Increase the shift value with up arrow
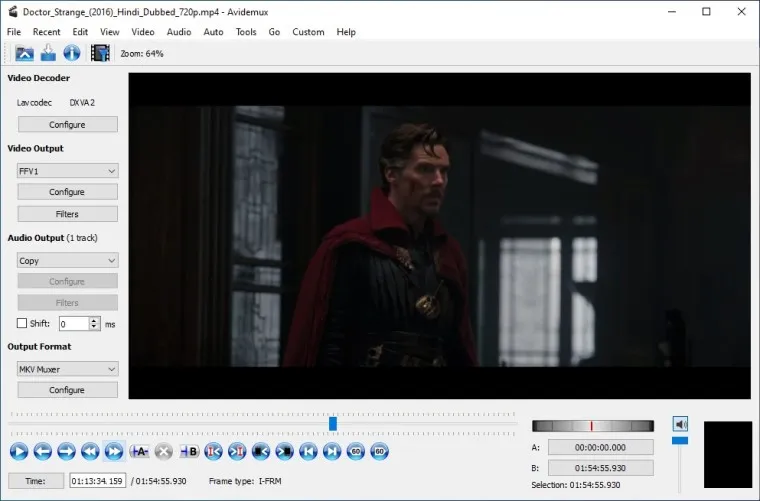Image resolution: width=760 pixels, height=501 pixels. pos(95,320)
